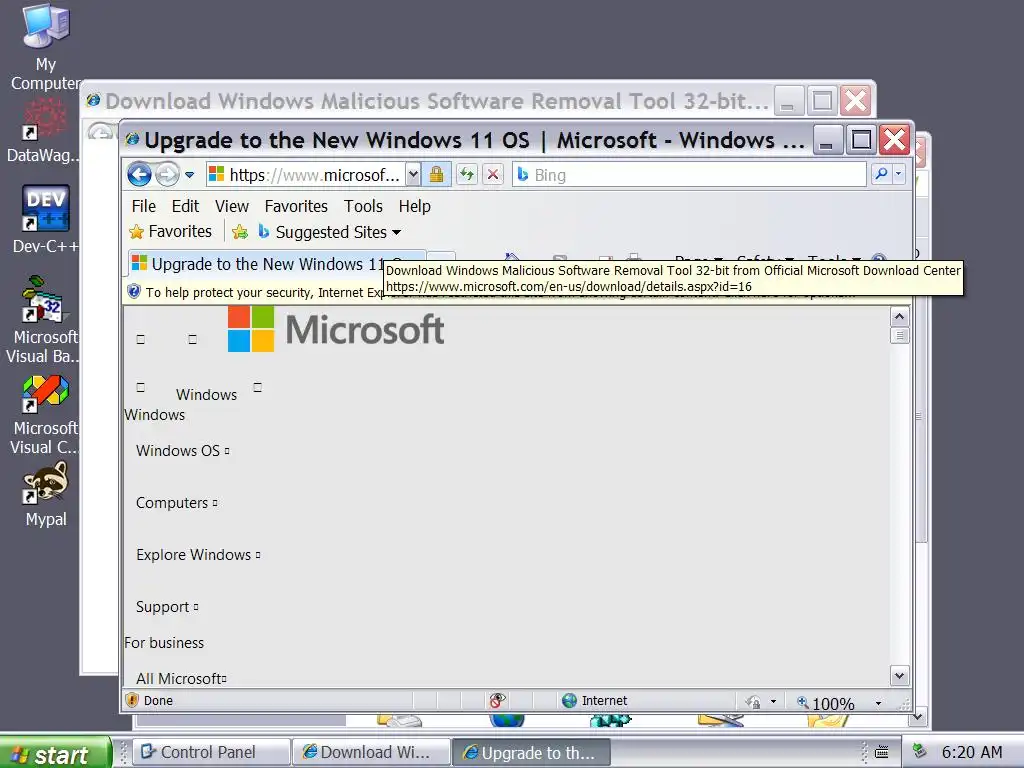This screenshot has width=1024, height=768.
Task: Click the magnifier search button
Action: (x=881, y=174)
